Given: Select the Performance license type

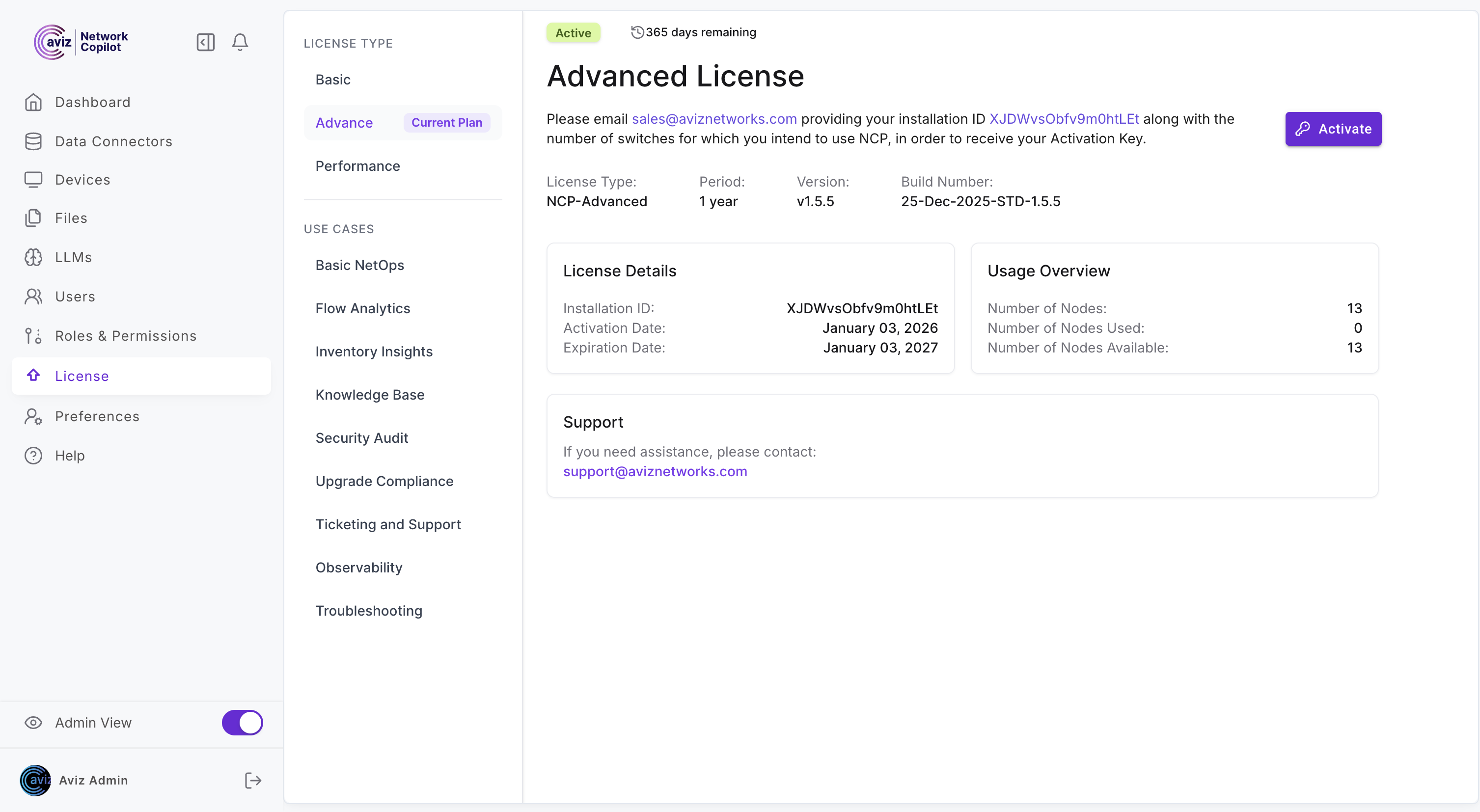Looking at the screenshot, I should (357, 166).
